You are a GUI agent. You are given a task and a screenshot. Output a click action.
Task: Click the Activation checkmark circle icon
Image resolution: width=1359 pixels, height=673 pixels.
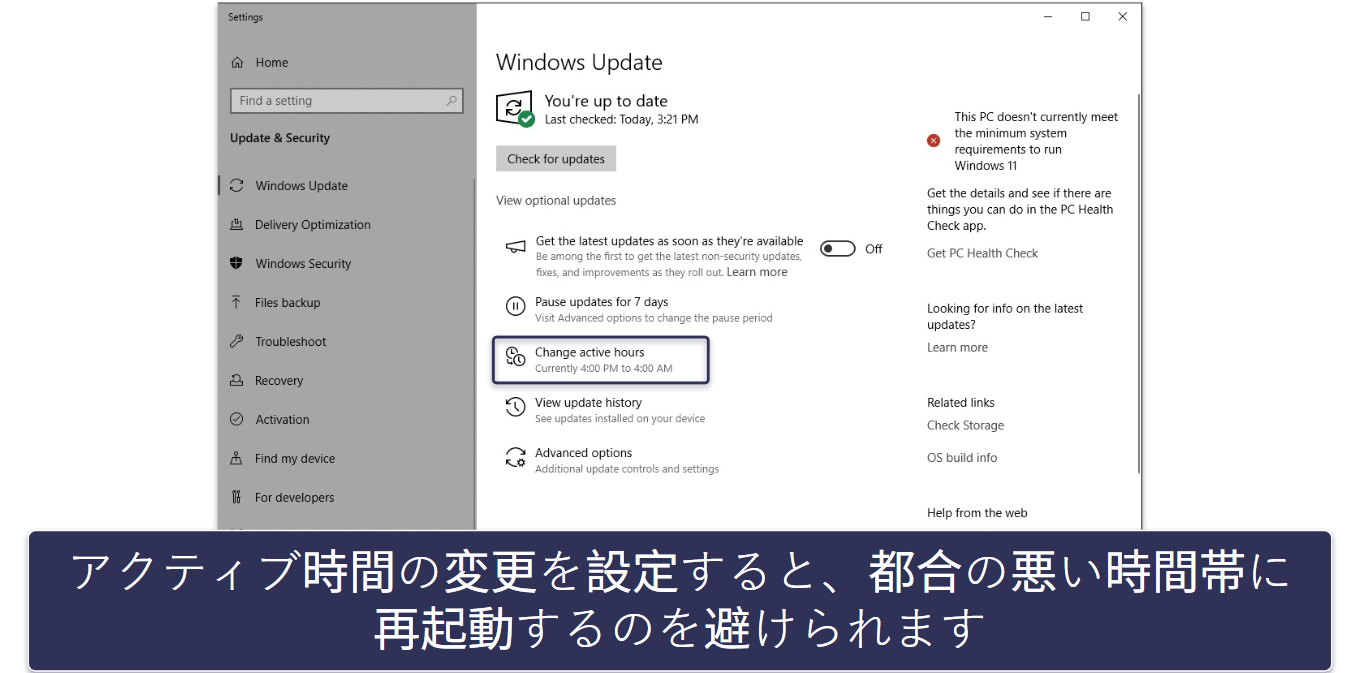pos(237,420)
